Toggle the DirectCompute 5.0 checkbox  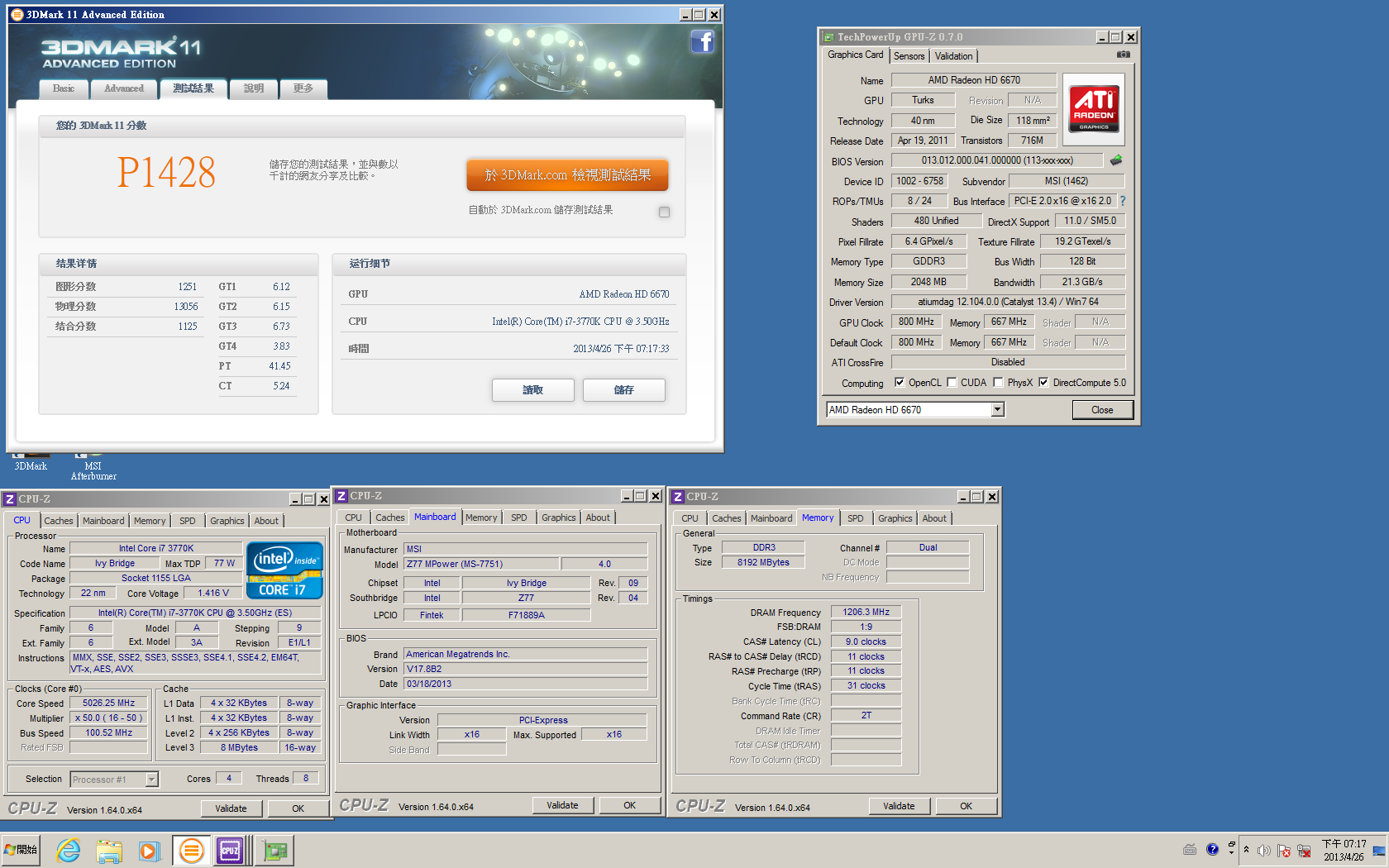(x=1043, y=382)
